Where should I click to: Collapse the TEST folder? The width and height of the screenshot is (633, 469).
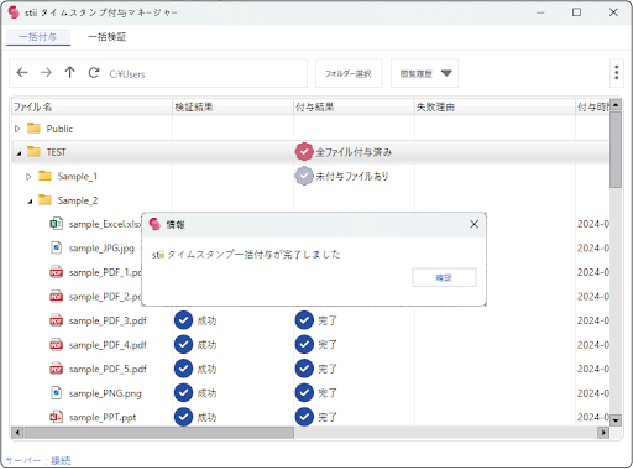(x=17, y=152)
